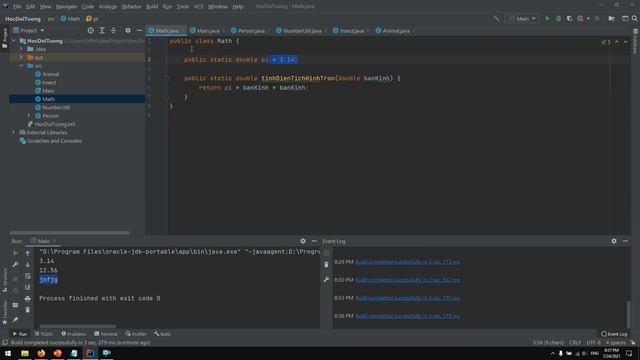Expand the Person class node

pos(29,116)
